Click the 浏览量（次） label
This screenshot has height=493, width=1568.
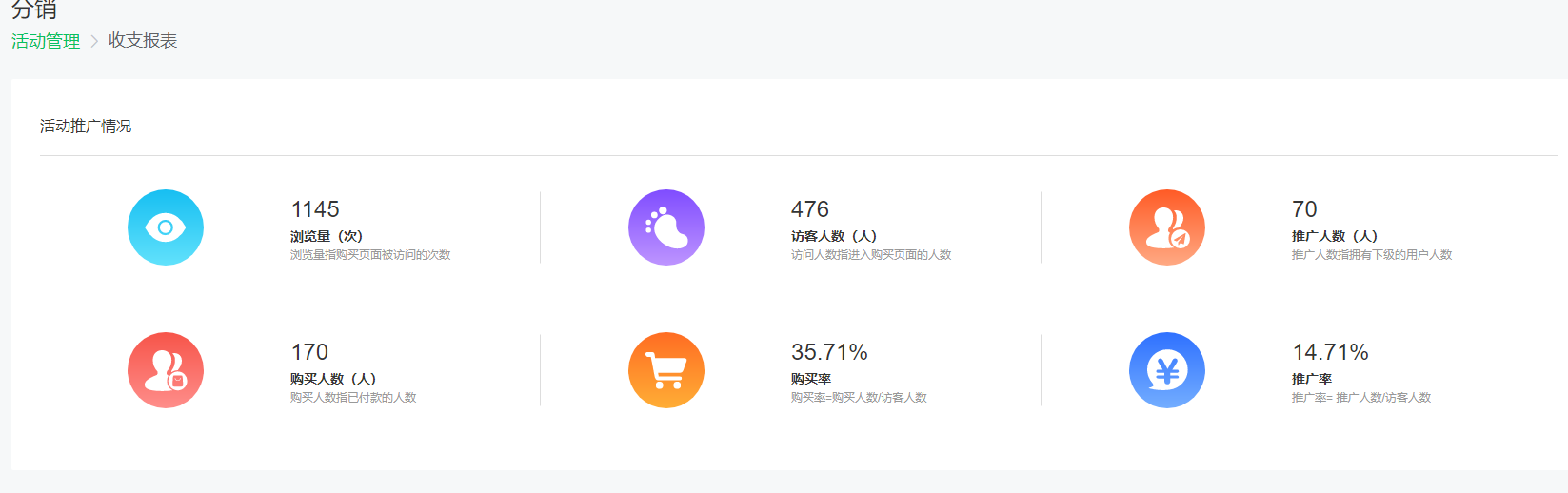327,236
